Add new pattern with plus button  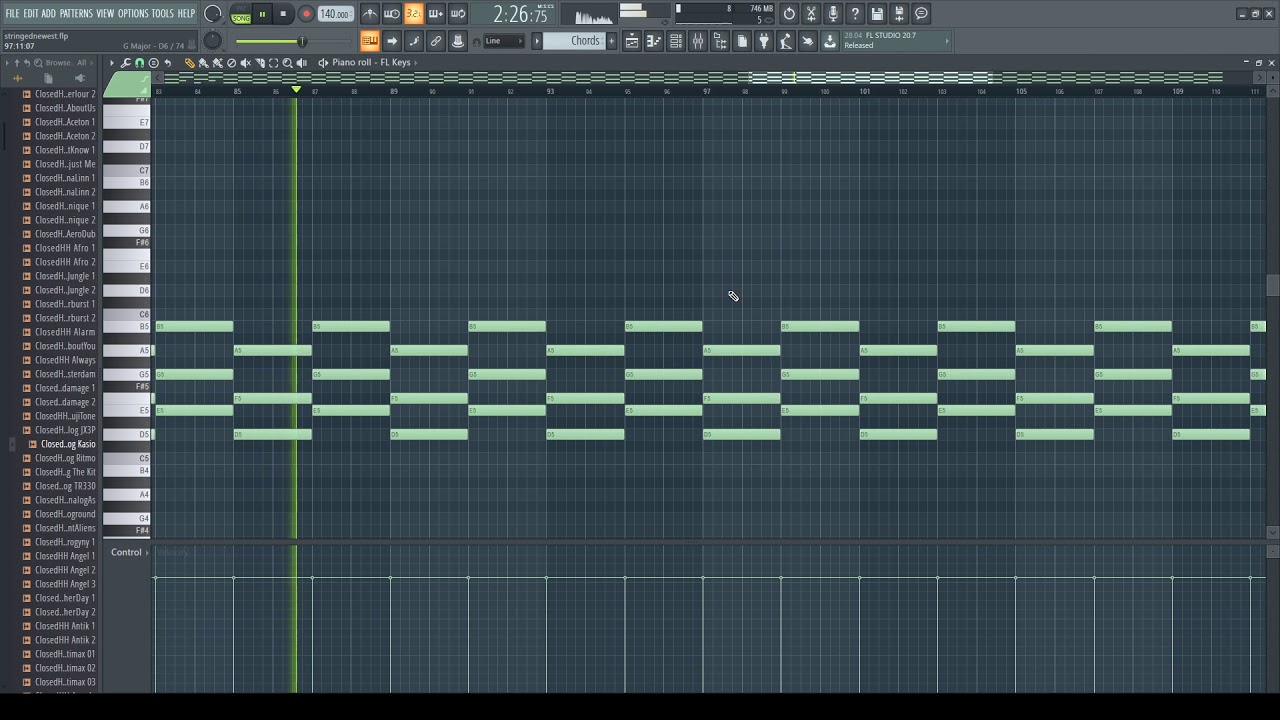pos(611,41)
